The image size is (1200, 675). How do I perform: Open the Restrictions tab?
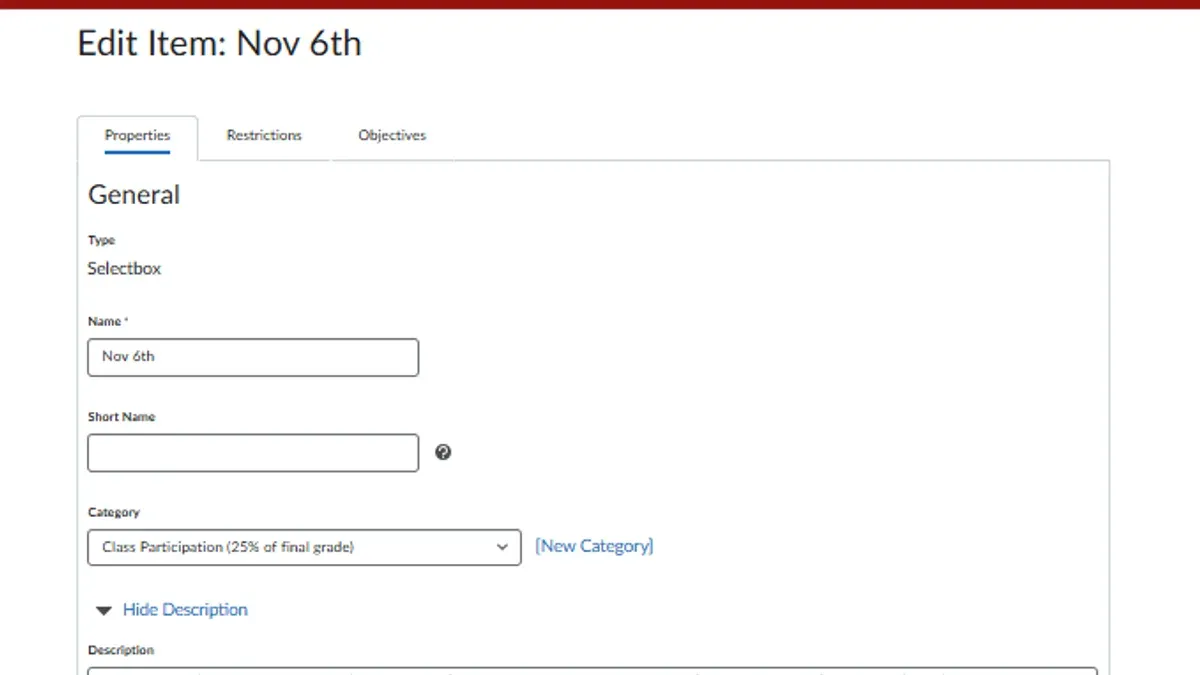click(264, 135)
